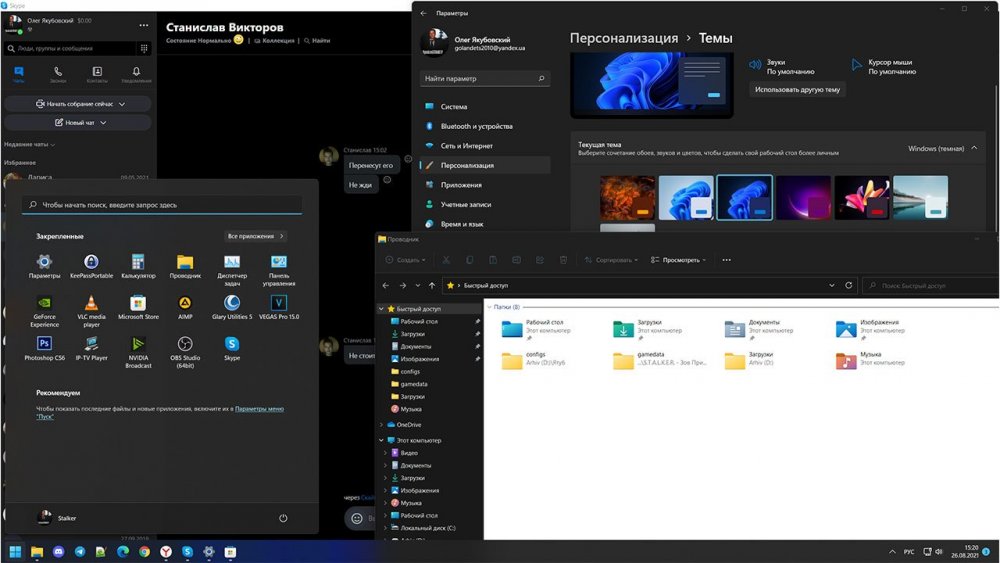Launch VEGAS Pro 15.0 icon
This screenshot has height=563, width=1000.
coord(279,303)
